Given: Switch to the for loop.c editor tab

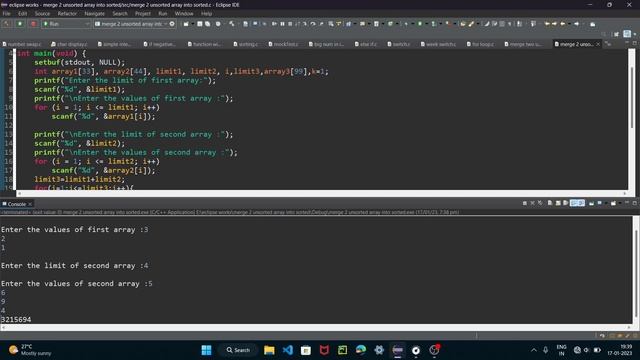Looking at the screenshot, I should 480,44.
